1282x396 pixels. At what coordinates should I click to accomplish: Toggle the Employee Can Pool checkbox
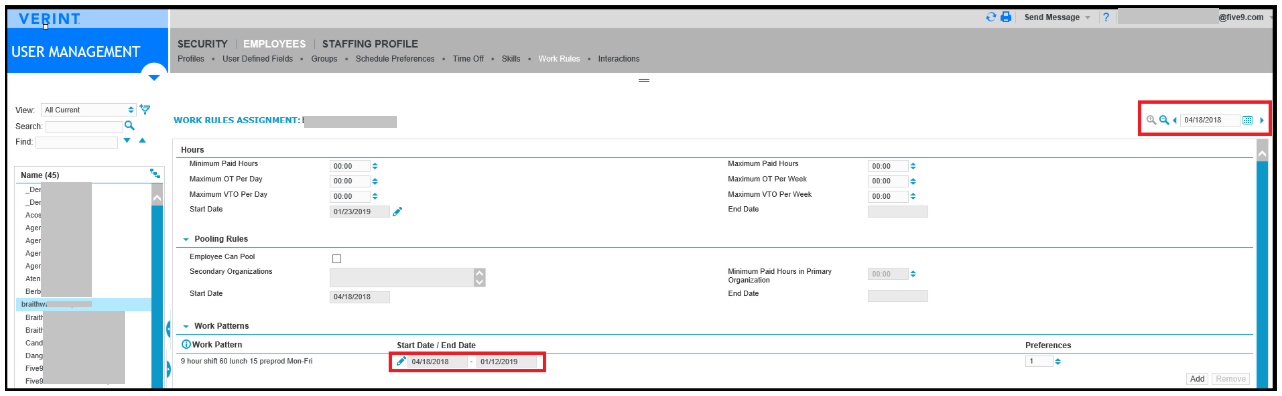(x=336, y=258)
